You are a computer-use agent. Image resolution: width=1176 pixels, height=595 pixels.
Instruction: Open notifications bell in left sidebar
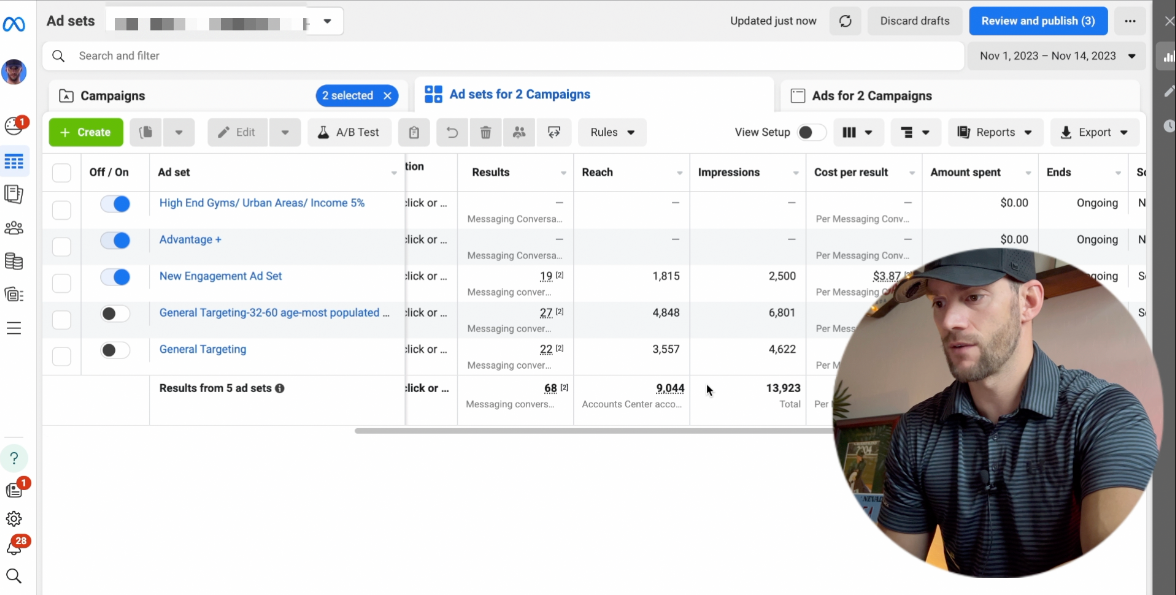14,547
